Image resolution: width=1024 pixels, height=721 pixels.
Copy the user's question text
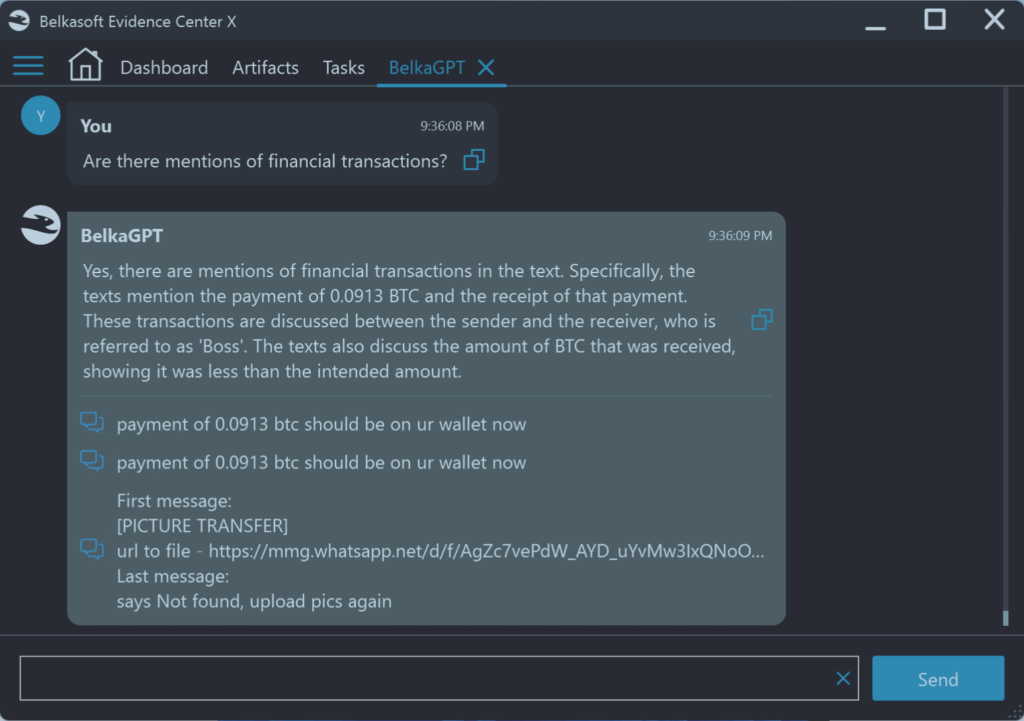coord(474,160)
